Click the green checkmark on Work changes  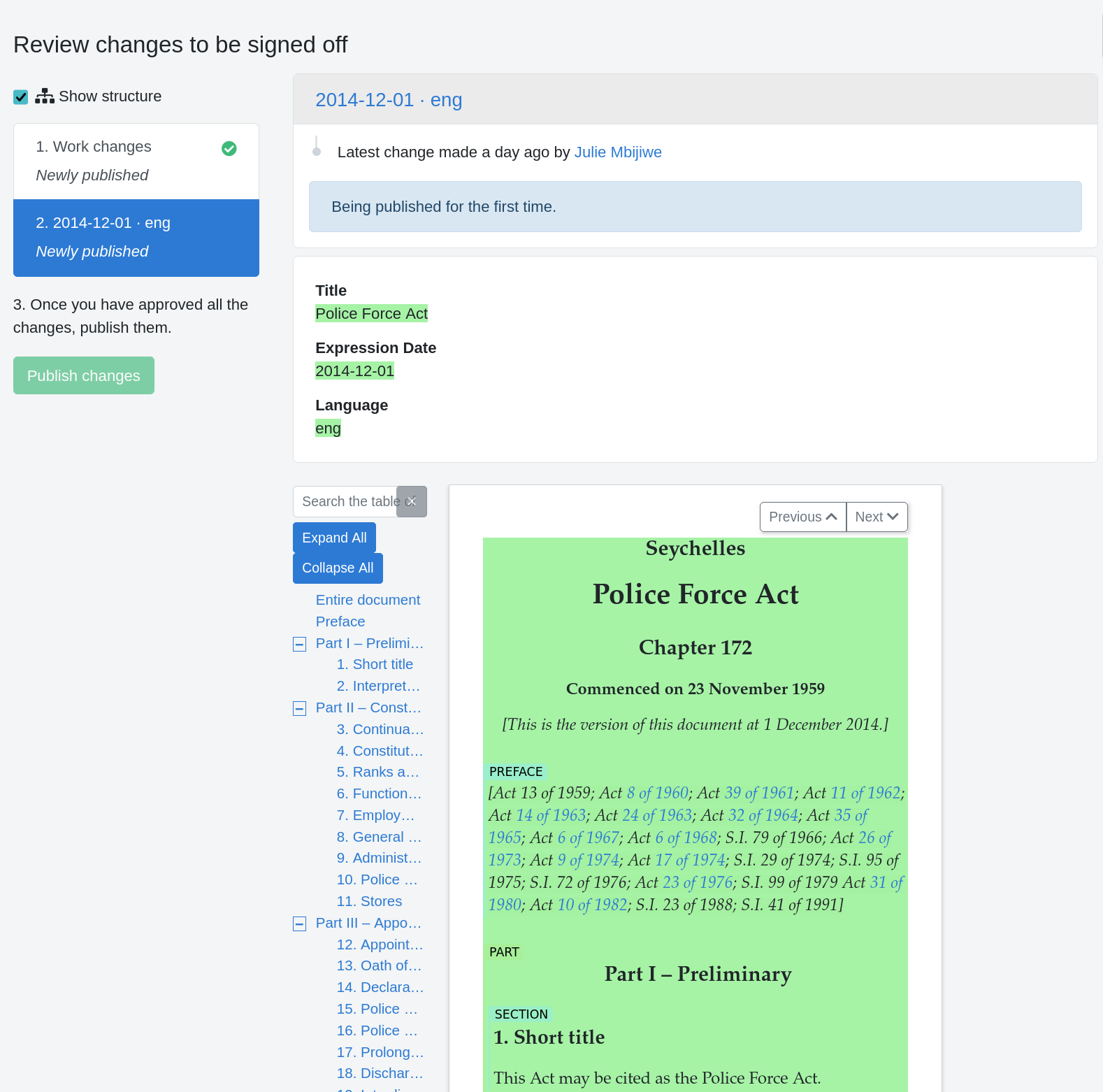229,148
